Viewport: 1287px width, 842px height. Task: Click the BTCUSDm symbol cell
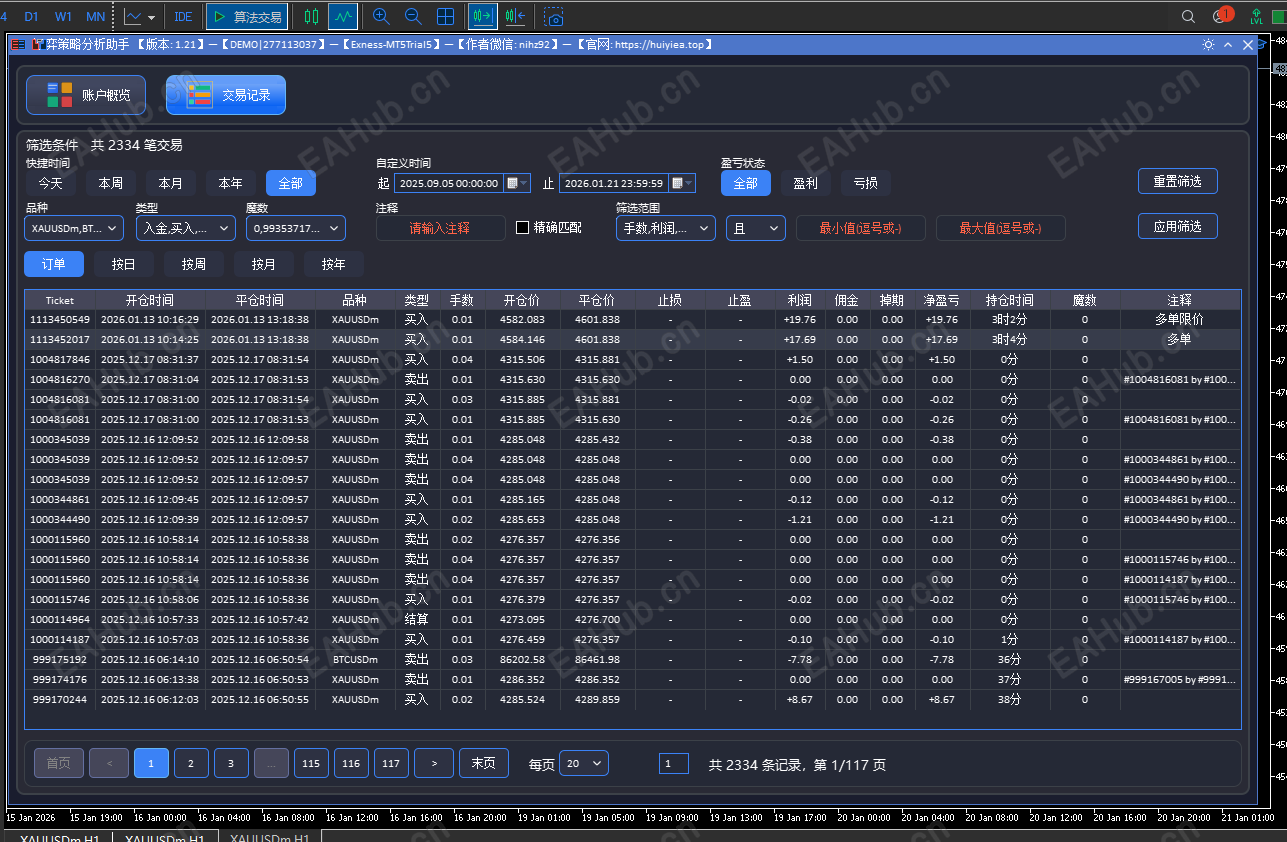pos(355,660)
